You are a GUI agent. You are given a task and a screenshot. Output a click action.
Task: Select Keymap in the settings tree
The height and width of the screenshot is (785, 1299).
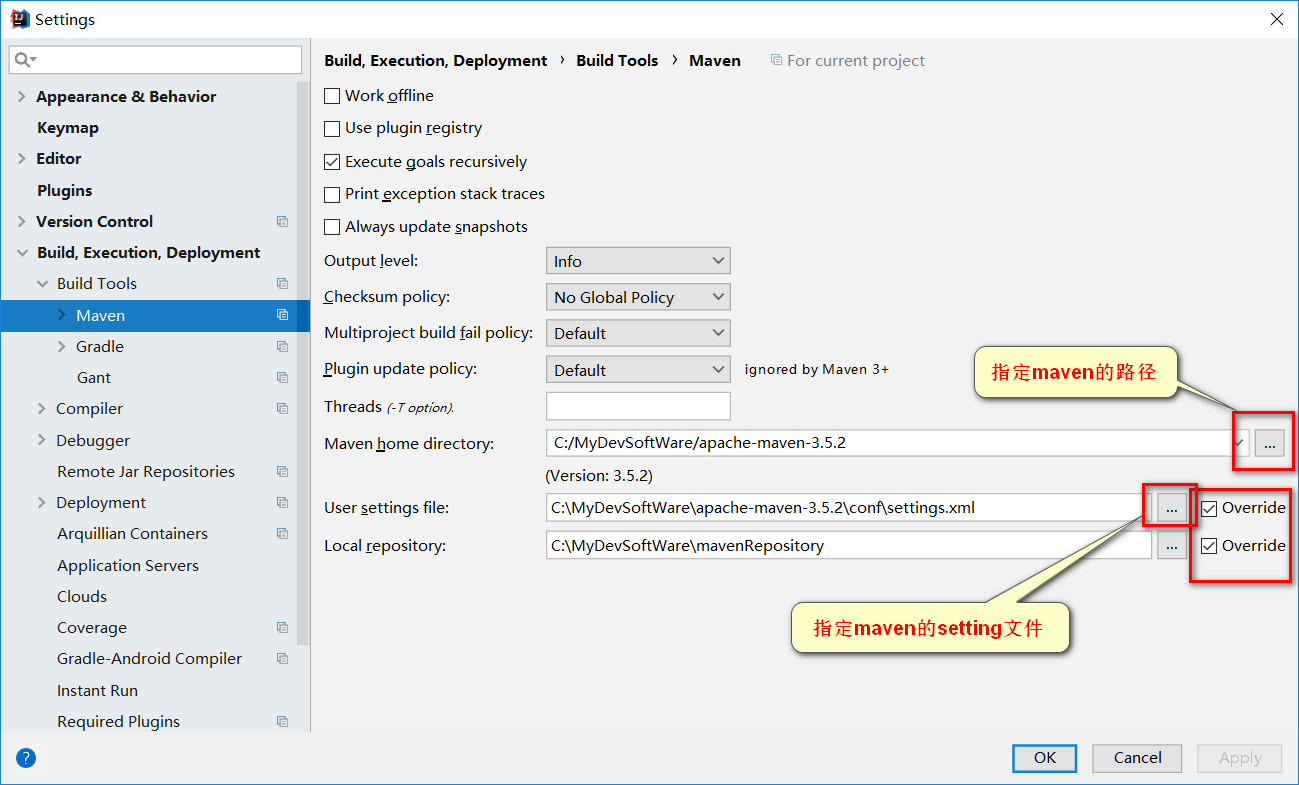point(68,128)
